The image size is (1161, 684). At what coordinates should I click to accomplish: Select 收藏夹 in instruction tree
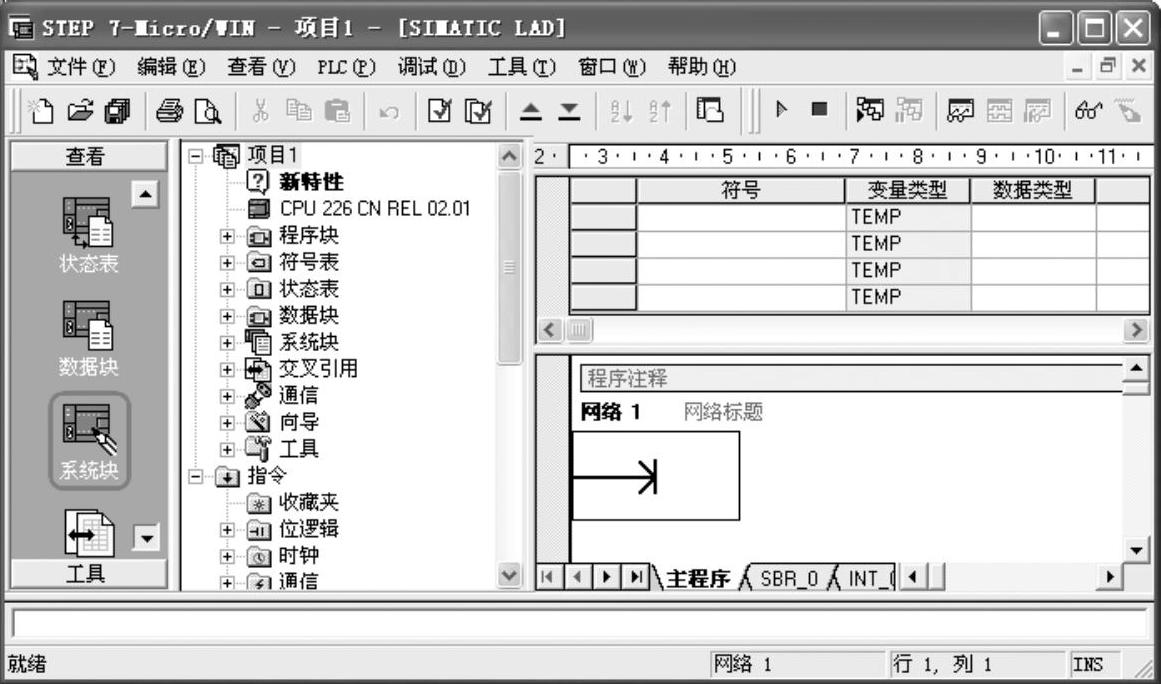[x=309, y=503]
